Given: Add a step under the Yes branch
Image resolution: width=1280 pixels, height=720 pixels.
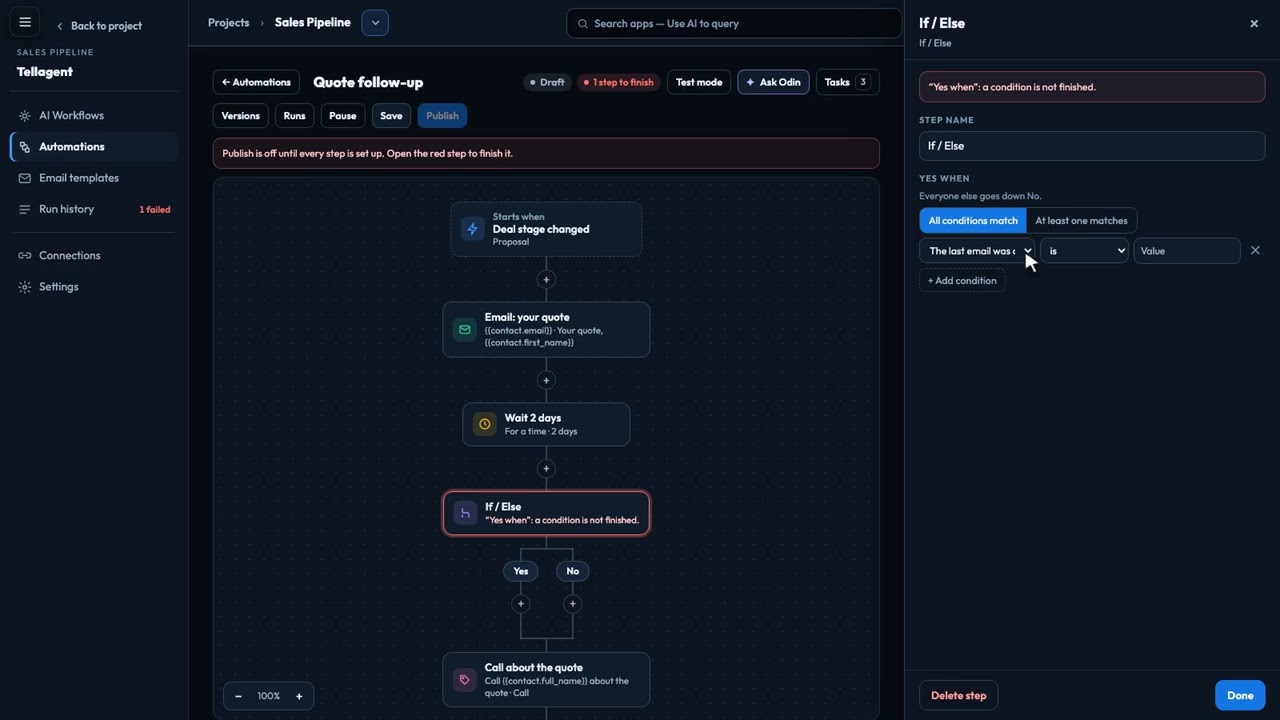Looking at the screenshot, I should [x=520, y=604].
